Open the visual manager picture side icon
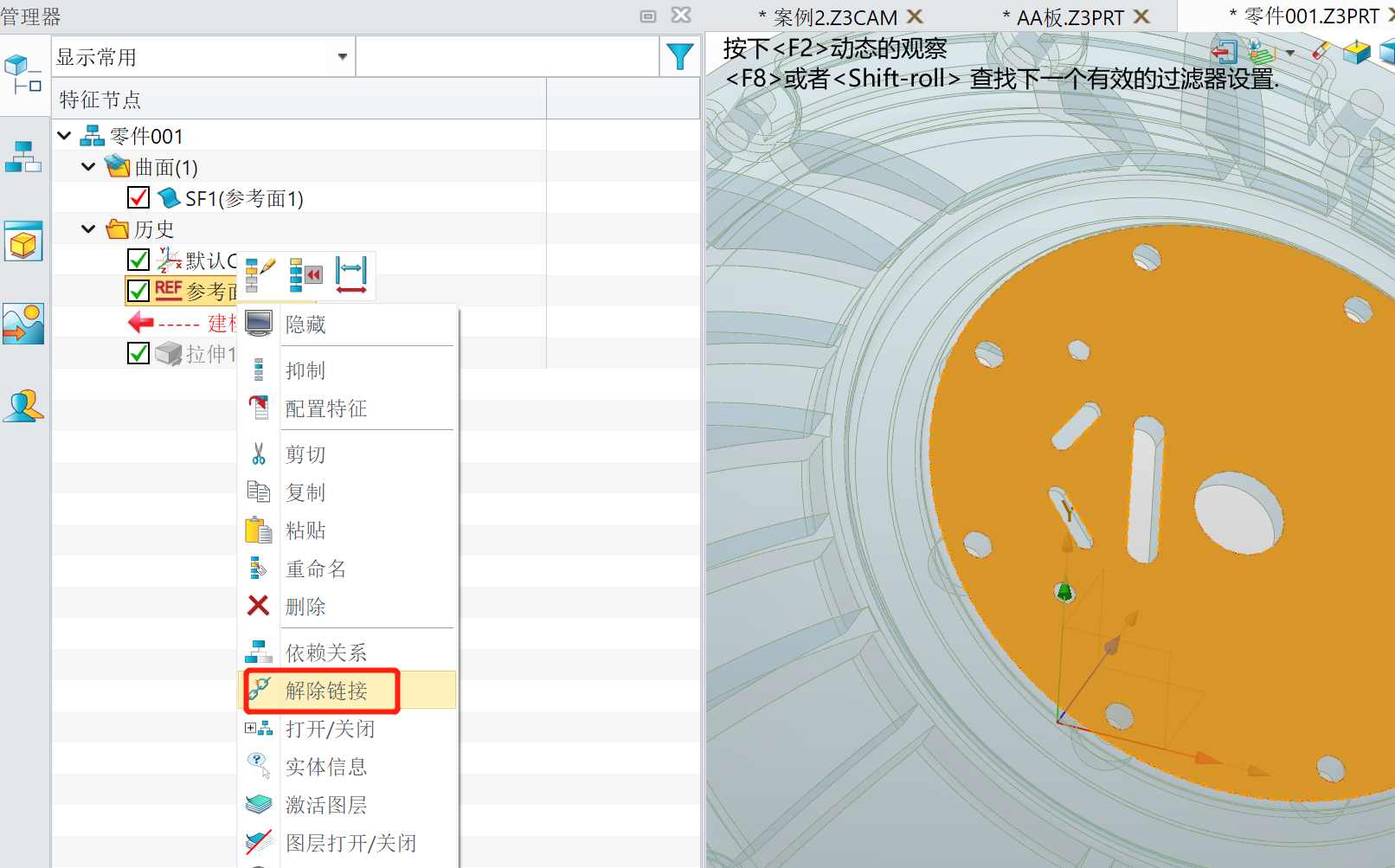The height and width of the screenshot is (868, 1395). pyautogui.click(x=23, y=324)
